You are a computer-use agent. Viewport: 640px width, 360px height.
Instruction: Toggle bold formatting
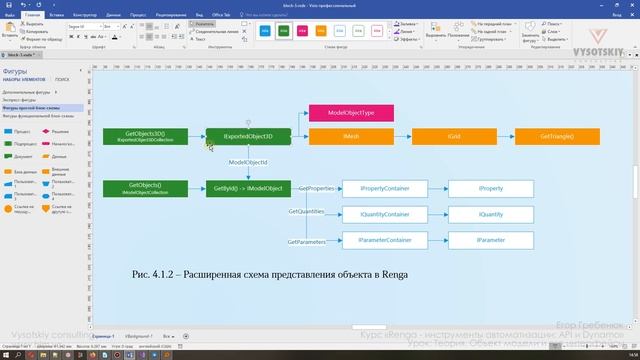coord(71,37)
